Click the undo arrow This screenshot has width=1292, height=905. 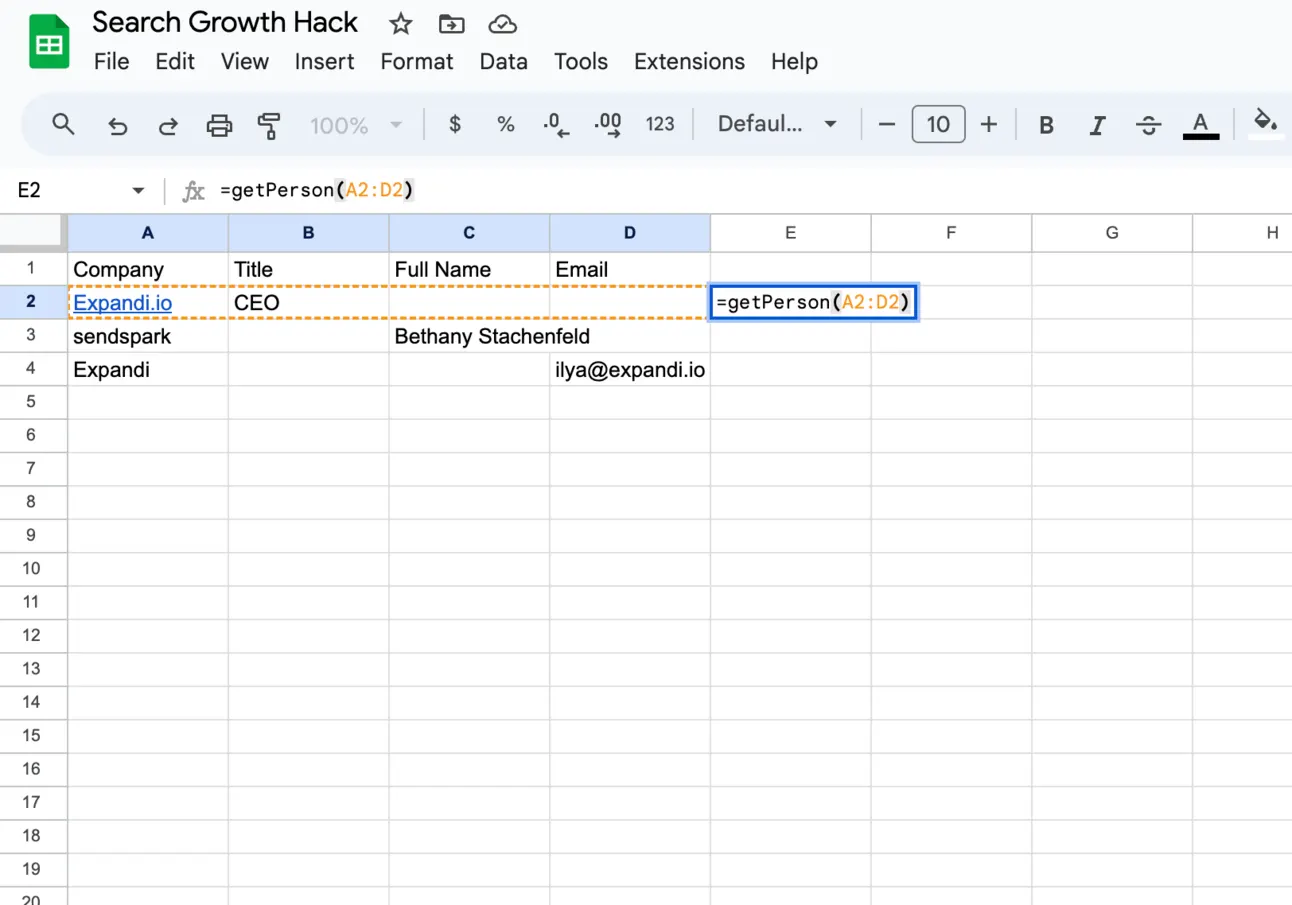point(117,125)
